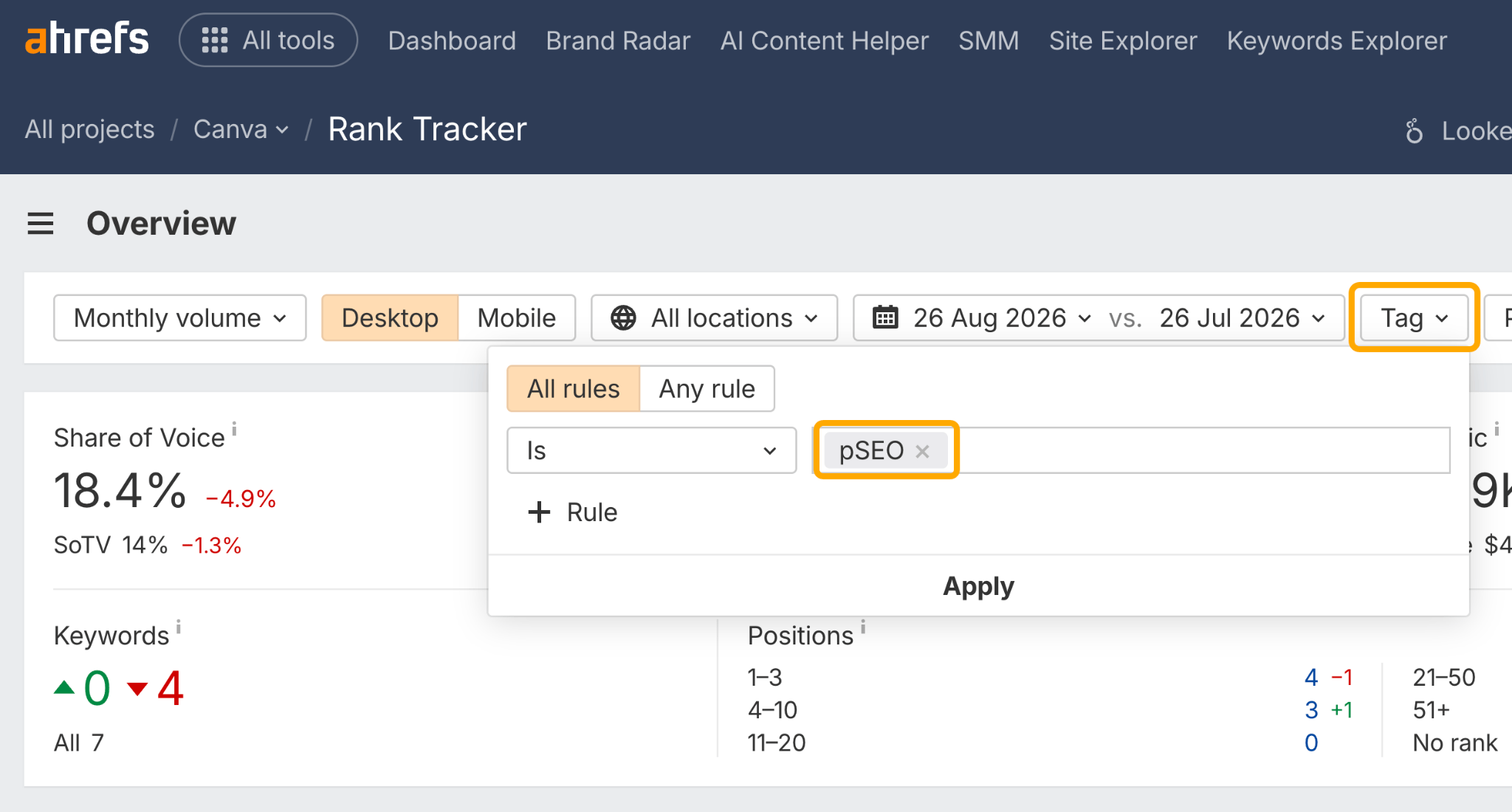Image resolution: width=1512 pixels, height=812 pixels.
Task: Go to Dashboard
Action: (x=452, y=41)
